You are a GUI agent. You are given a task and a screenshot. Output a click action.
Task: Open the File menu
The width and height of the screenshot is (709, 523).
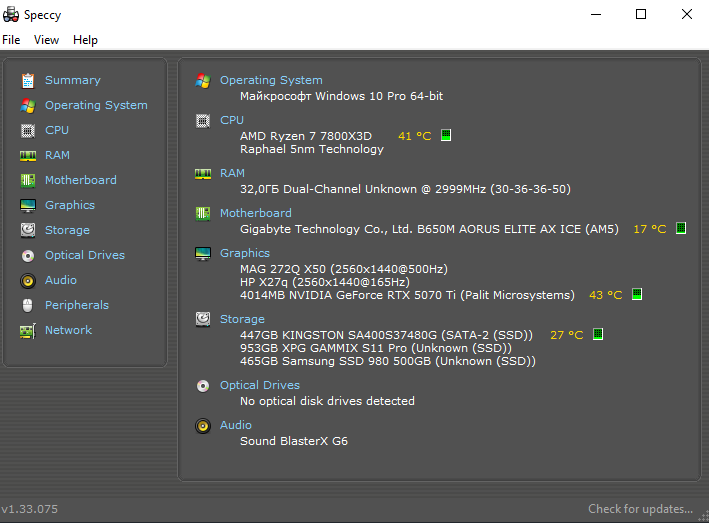[x=11, y=40]
